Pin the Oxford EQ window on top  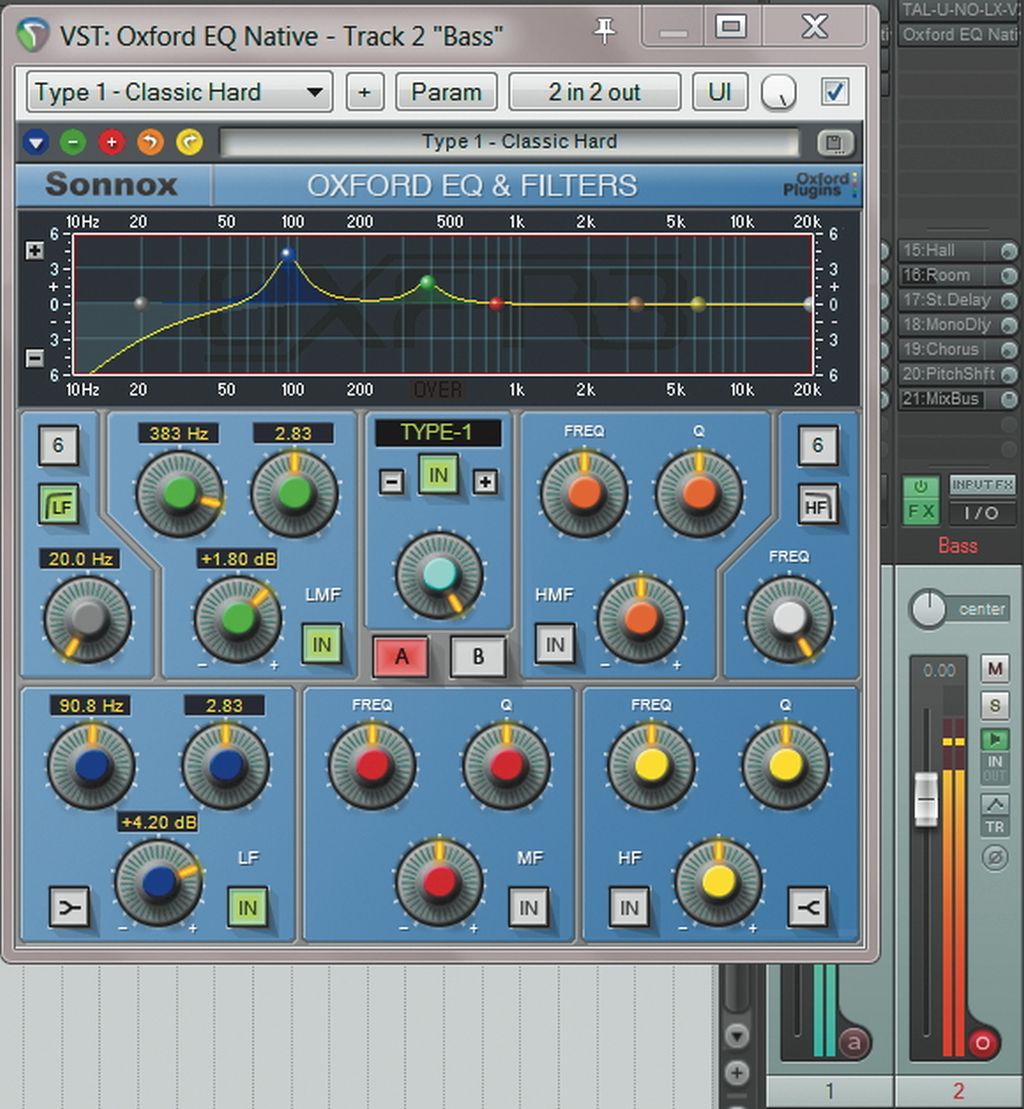tap(605, 30)
